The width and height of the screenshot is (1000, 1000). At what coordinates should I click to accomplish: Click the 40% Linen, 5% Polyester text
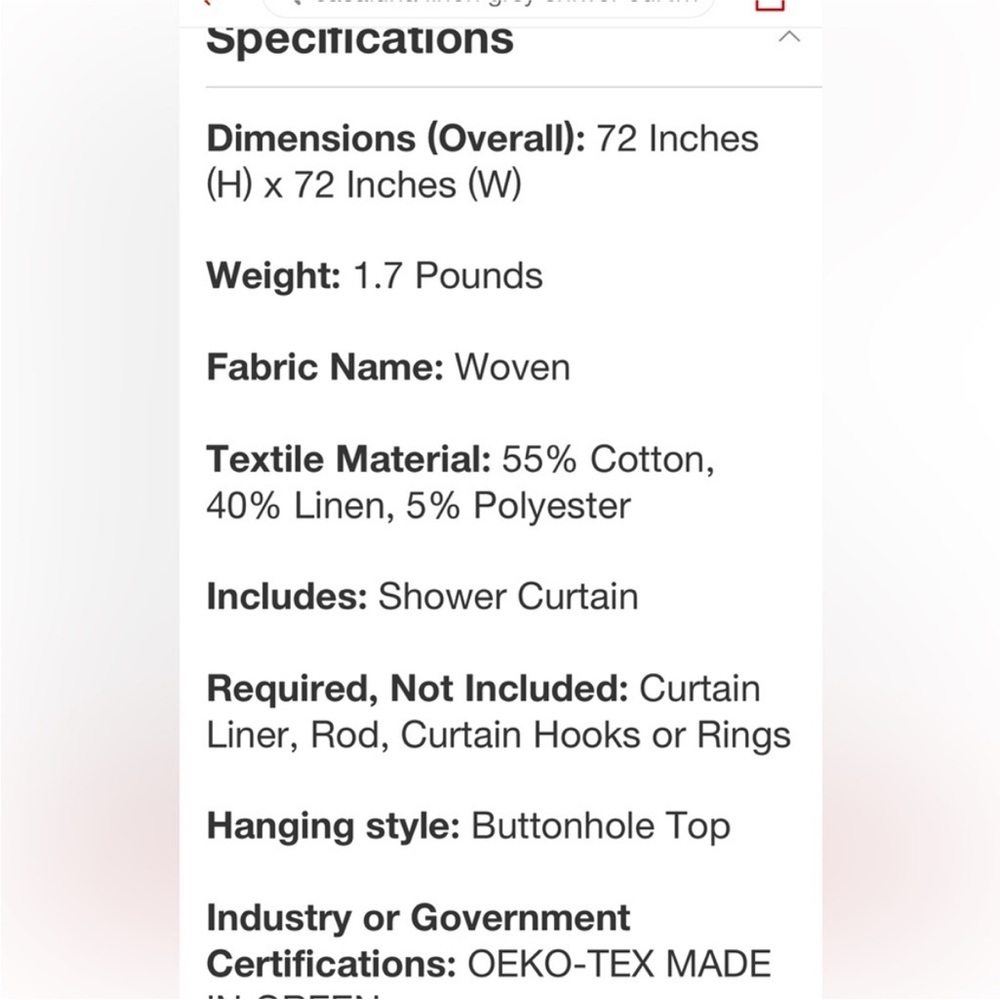point(418,506)
